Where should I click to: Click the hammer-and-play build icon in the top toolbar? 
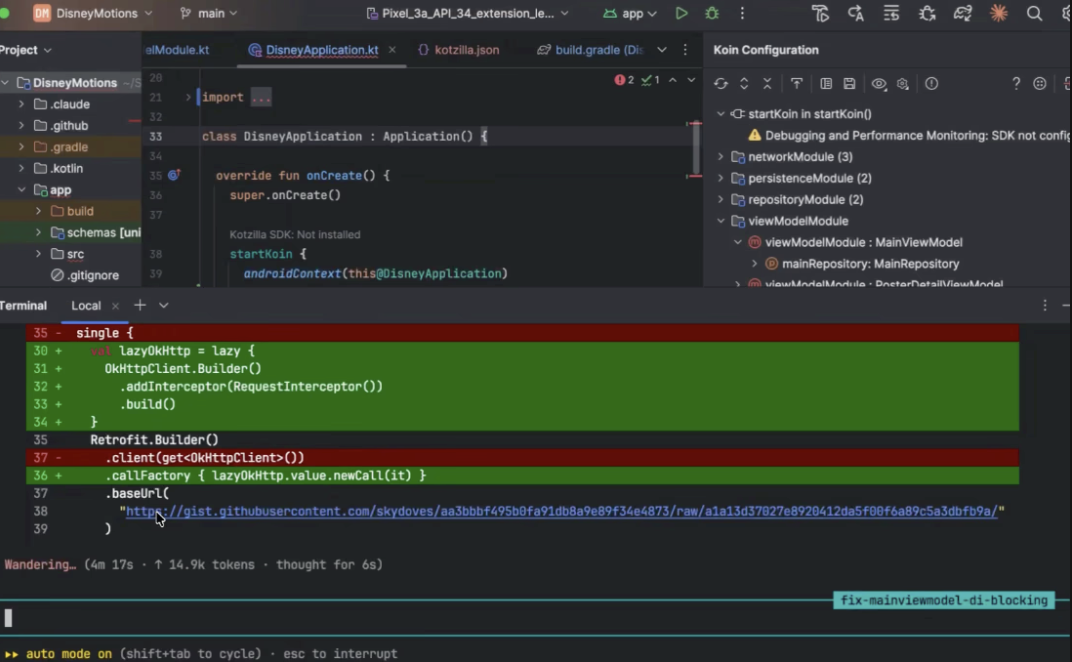820,13
